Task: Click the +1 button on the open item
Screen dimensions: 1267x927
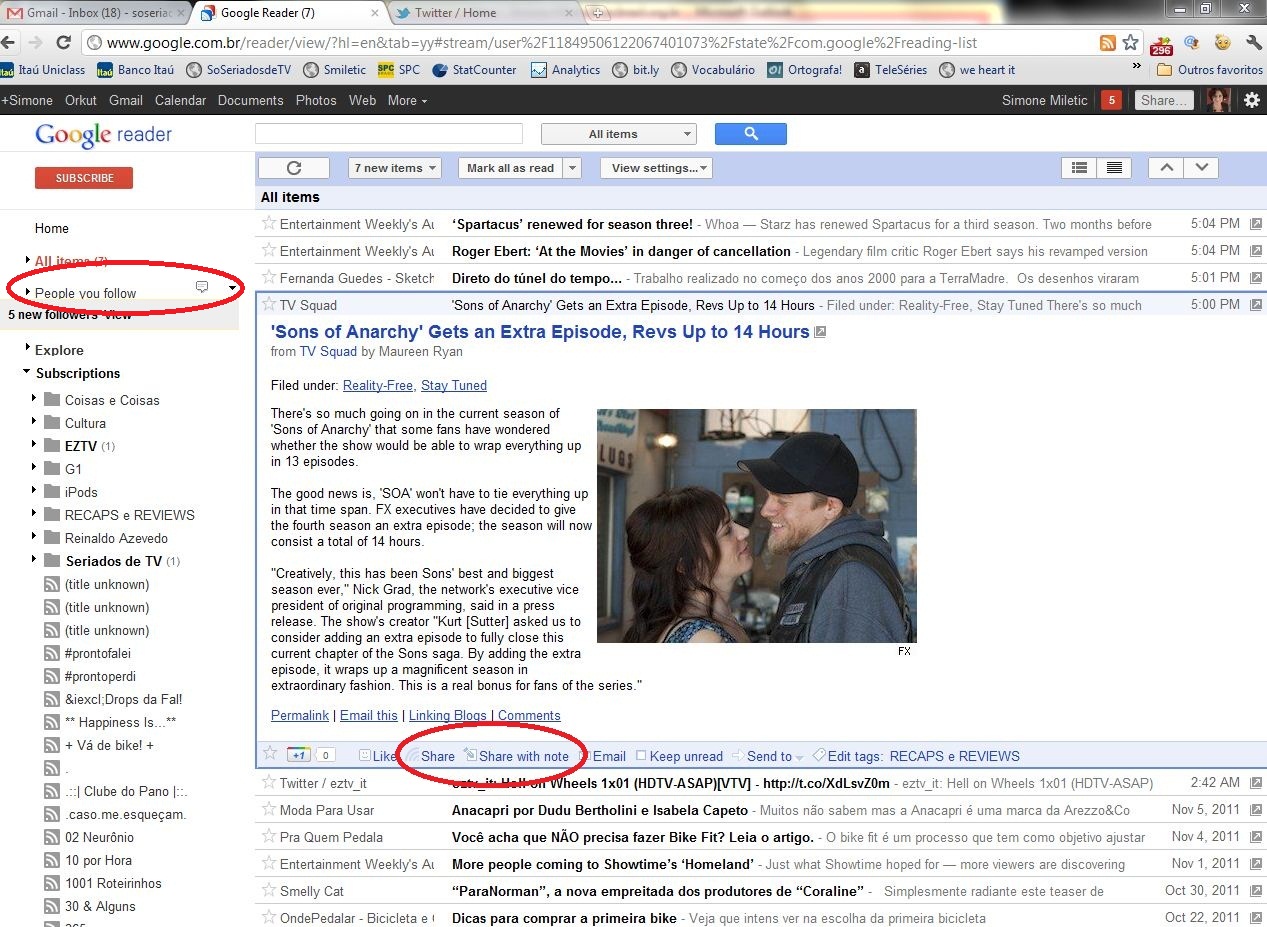Action: (297, 755)
